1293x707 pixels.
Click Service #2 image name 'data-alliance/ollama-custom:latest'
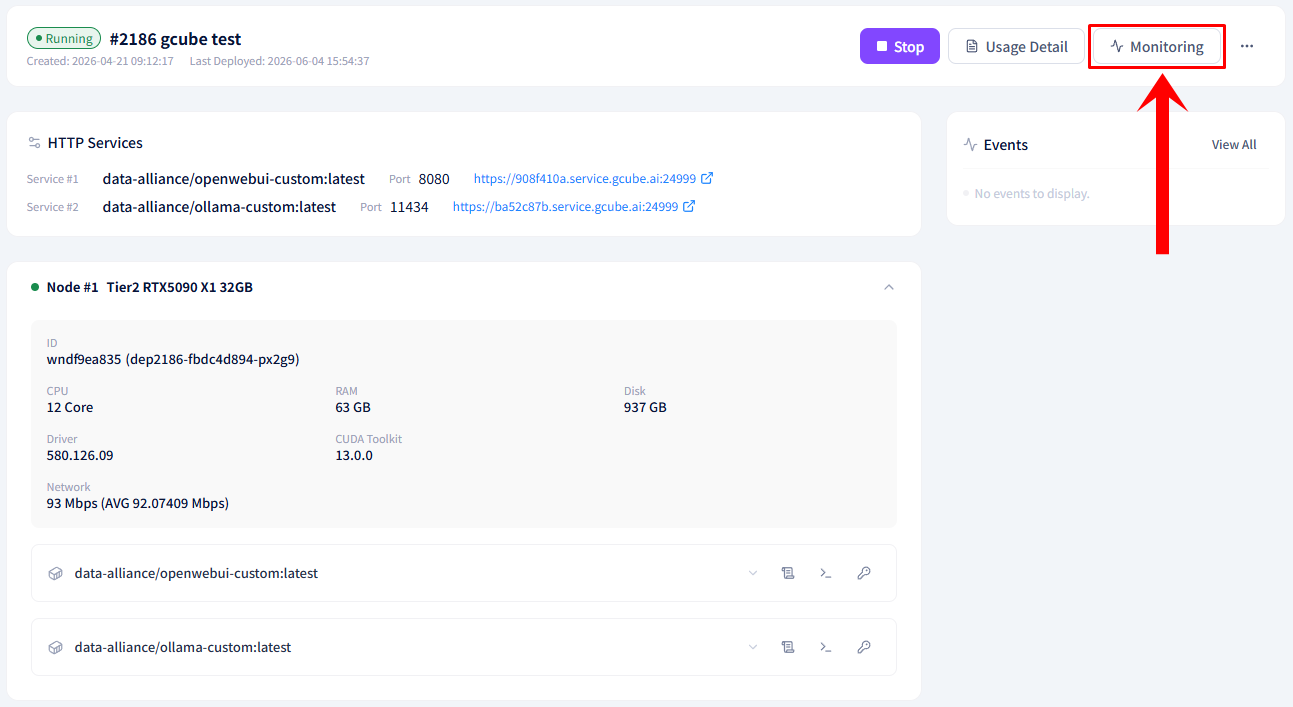pyautogui.click(x=219, y=207)
